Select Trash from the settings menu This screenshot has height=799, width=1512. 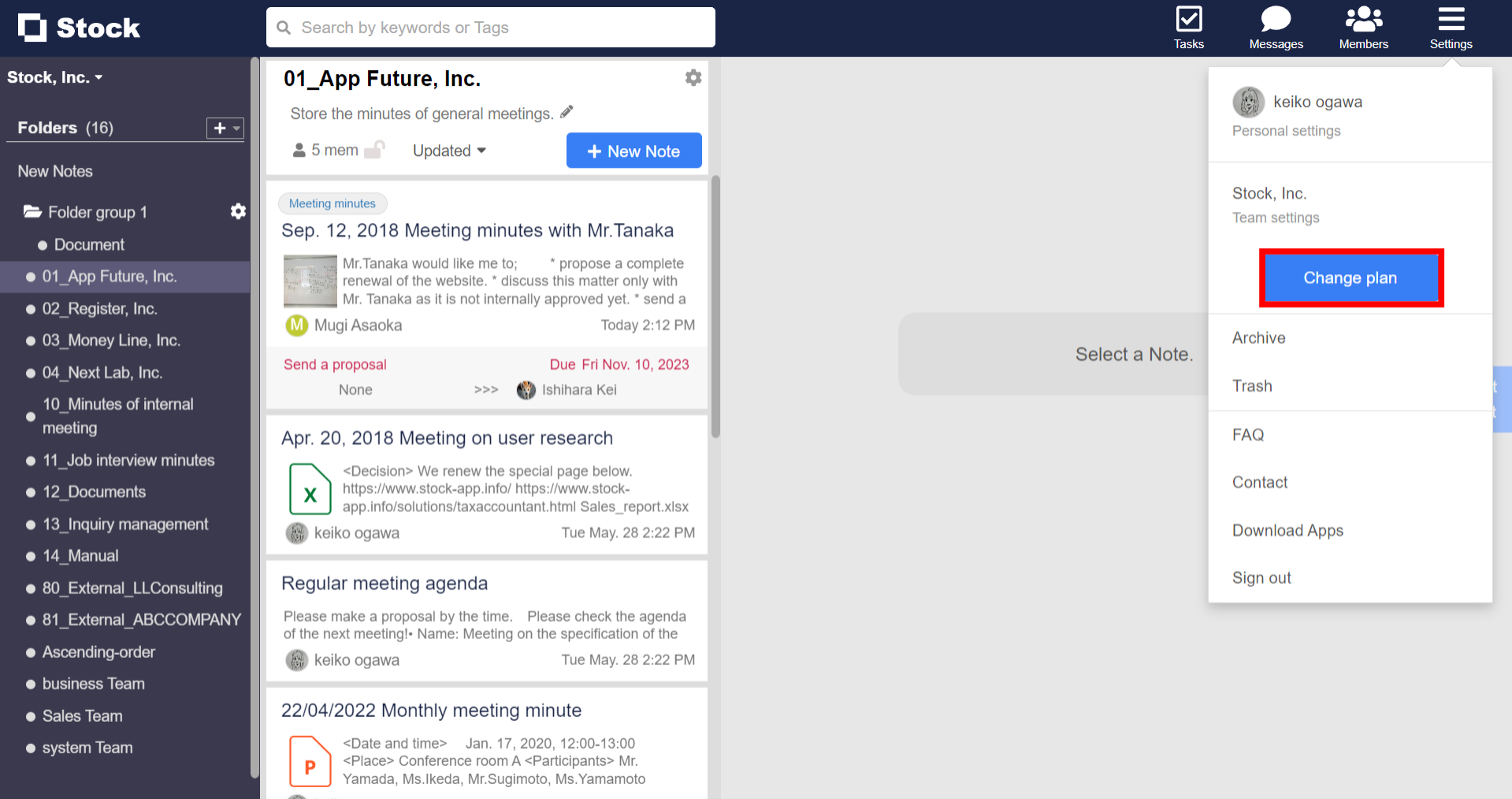[1251, 385]
